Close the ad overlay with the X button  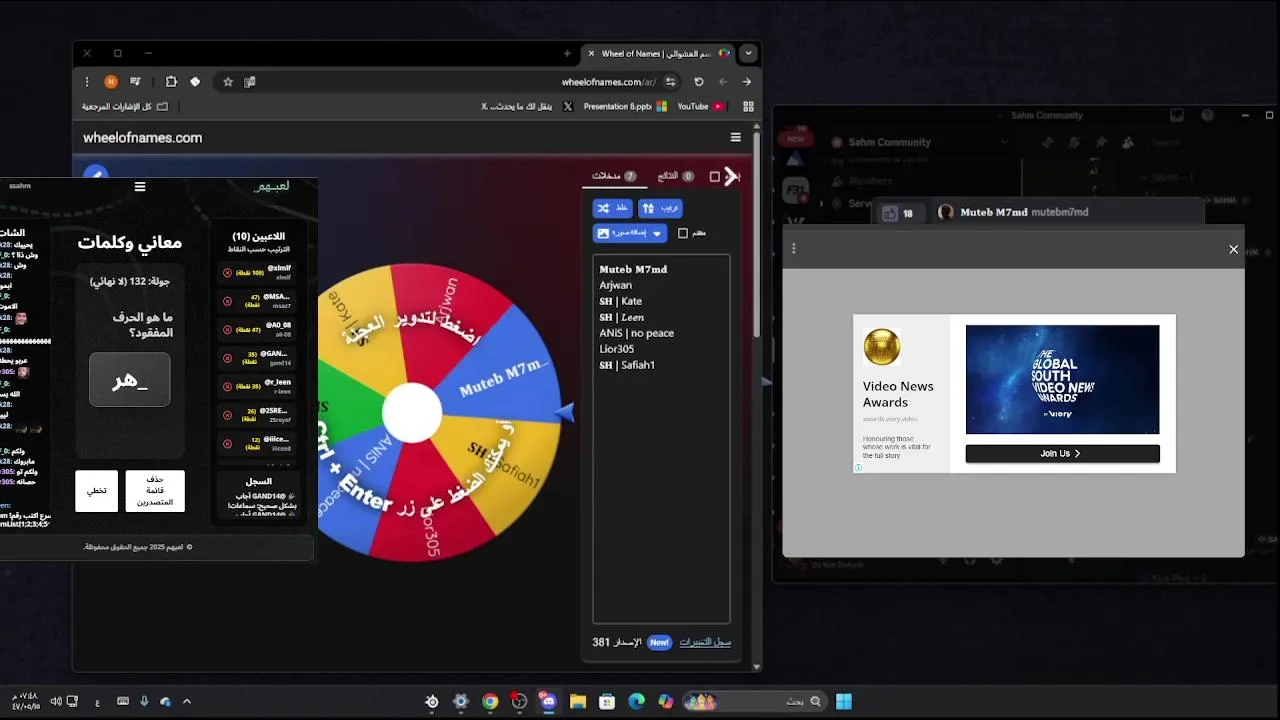(1233, 249)
